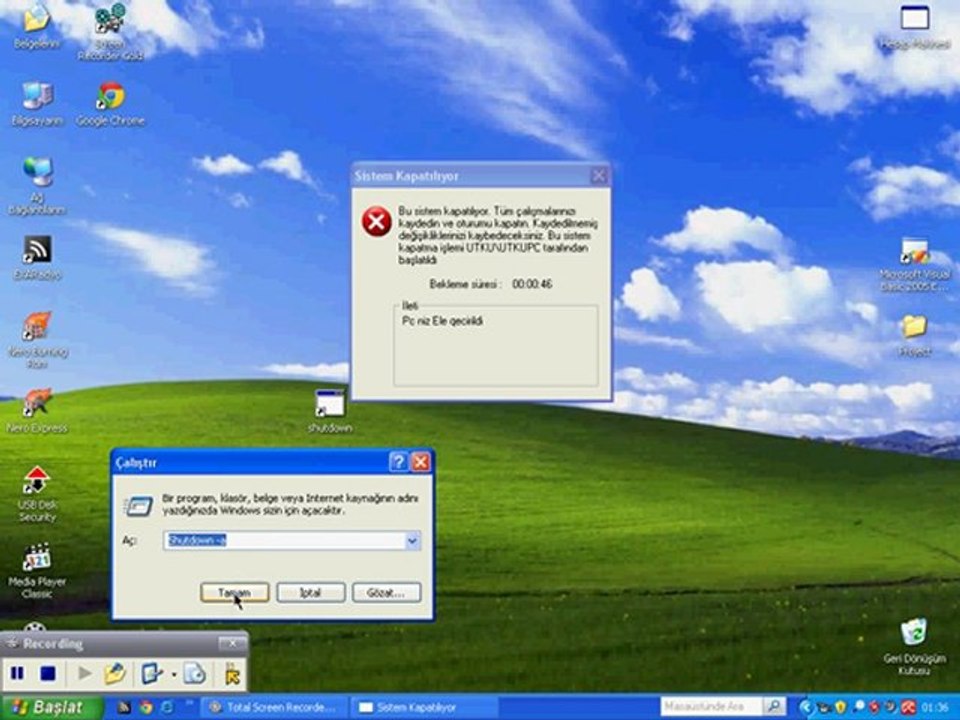
Task: Expand hidden tray icons with the arrow
Action: [806, 707]
